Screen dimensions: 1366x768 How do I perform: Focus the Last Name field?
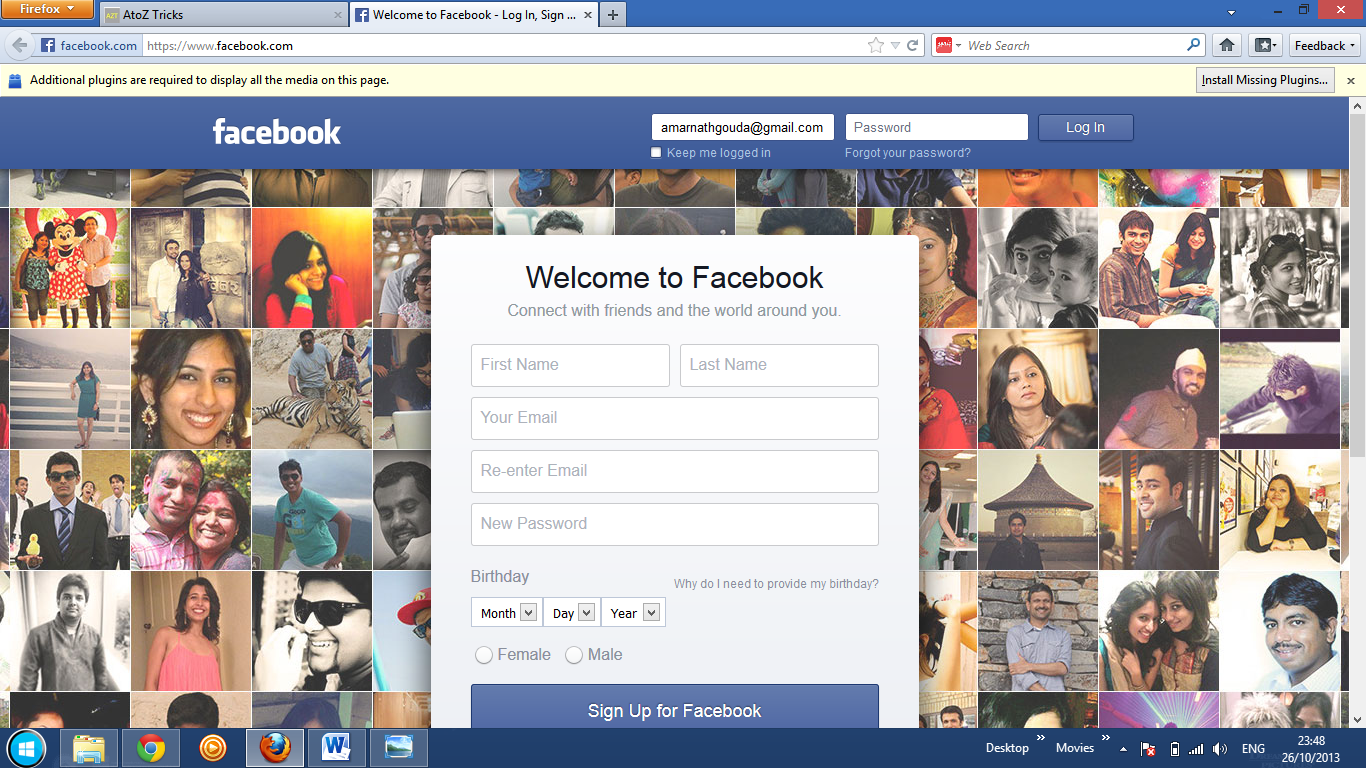pos(779,365)
